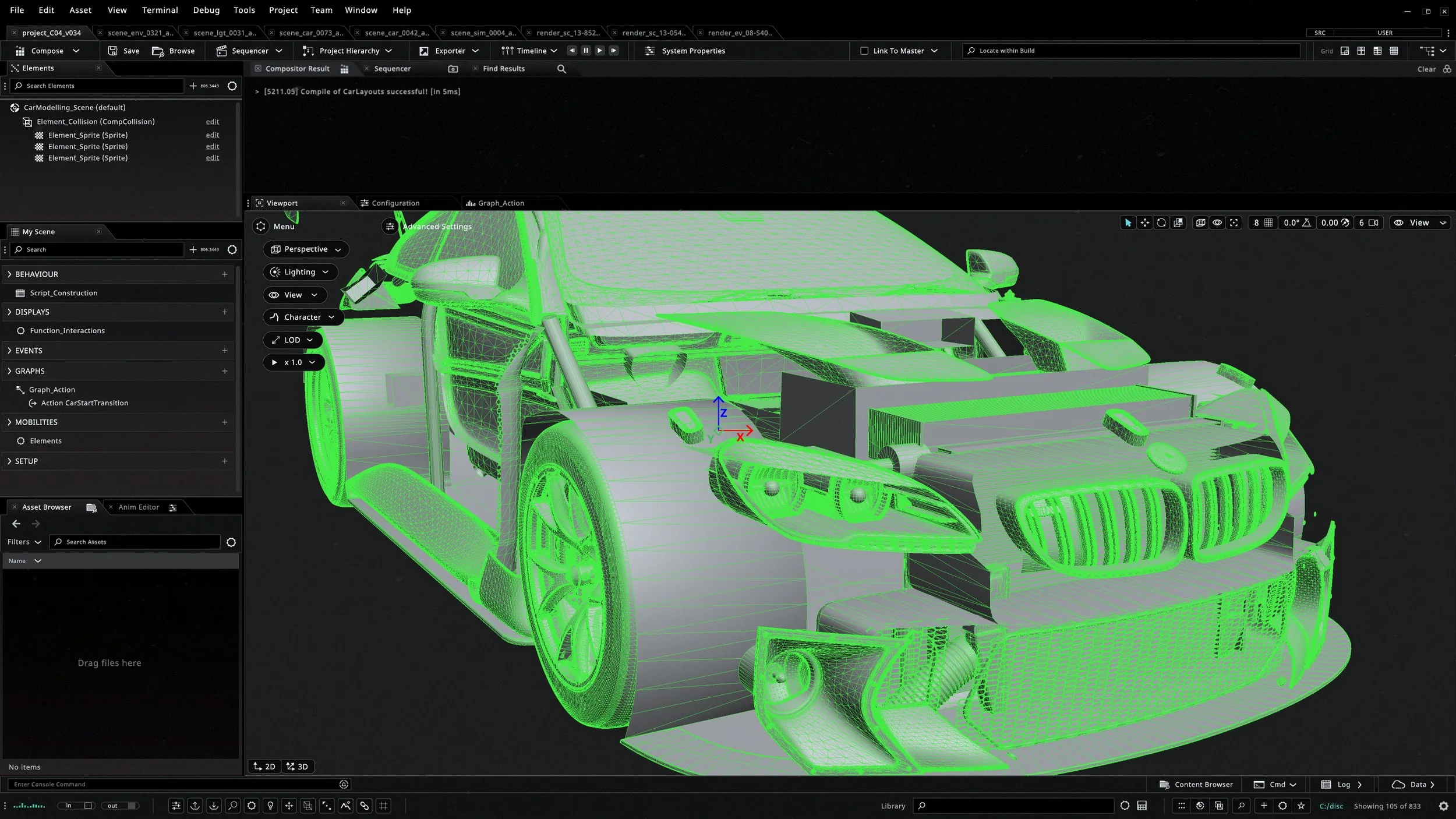Switch to the Configuration tab

(x=390, y=203)
